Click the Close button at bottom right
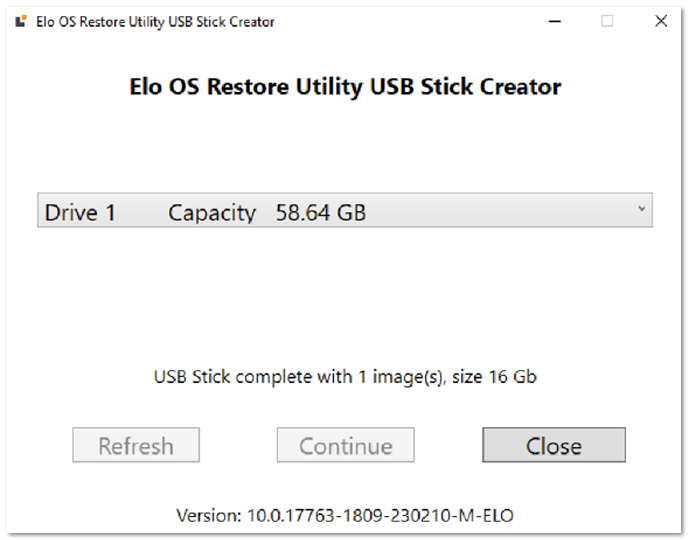The image size is (688, 540). pyautogui.click(x=554, y=445)
